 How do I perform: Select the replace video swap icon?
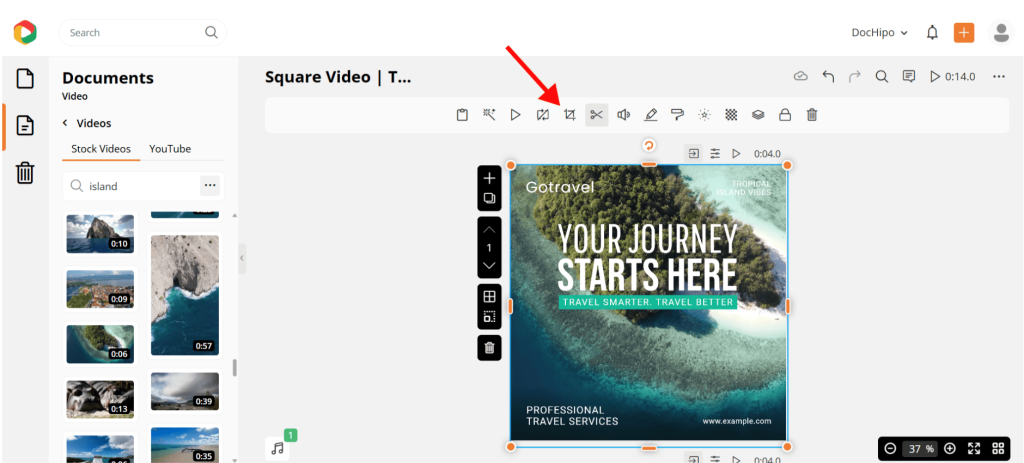click(543, 115)
